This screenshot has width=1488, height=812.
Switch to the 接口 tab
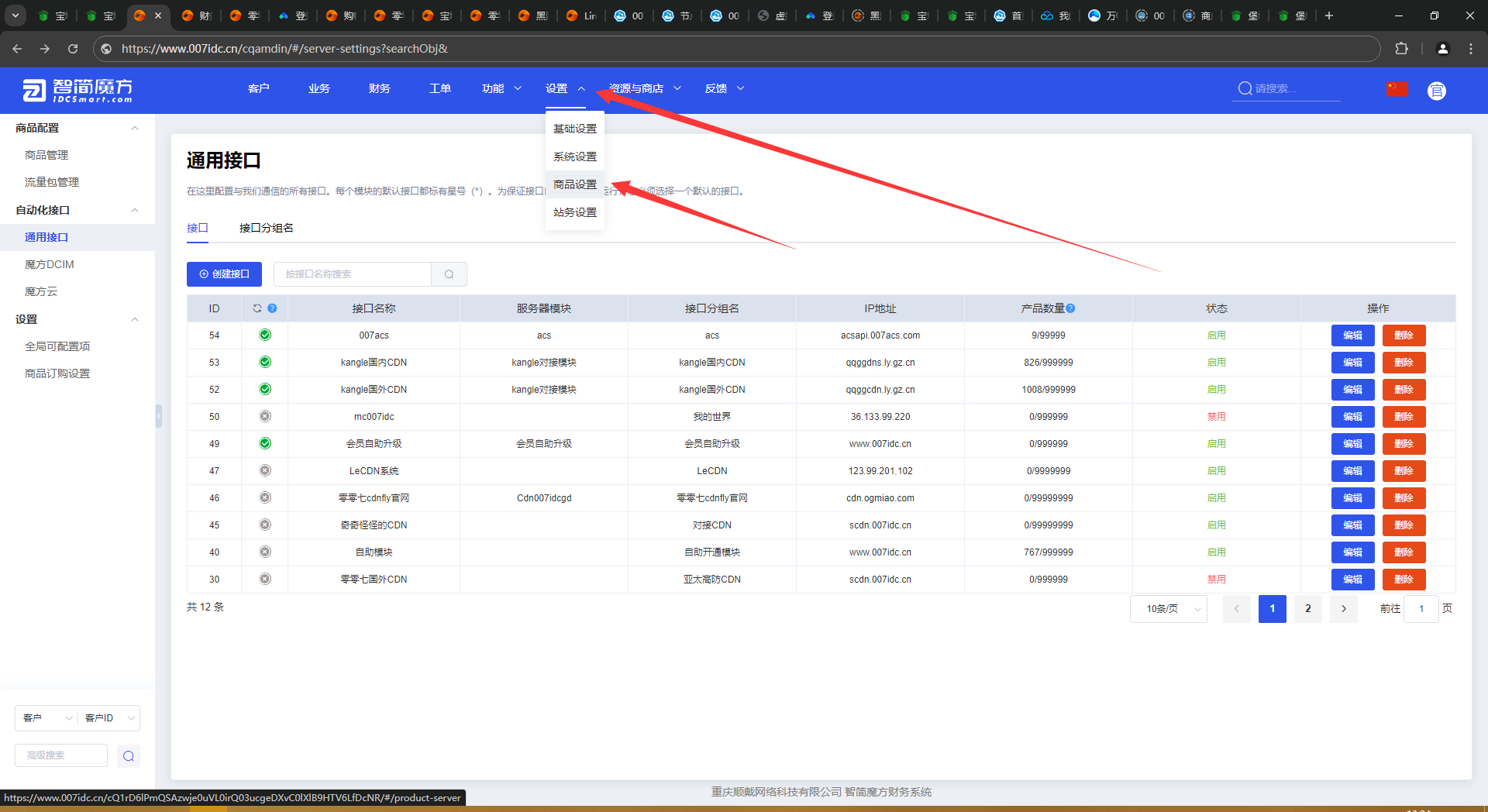[x=198, y=228]
